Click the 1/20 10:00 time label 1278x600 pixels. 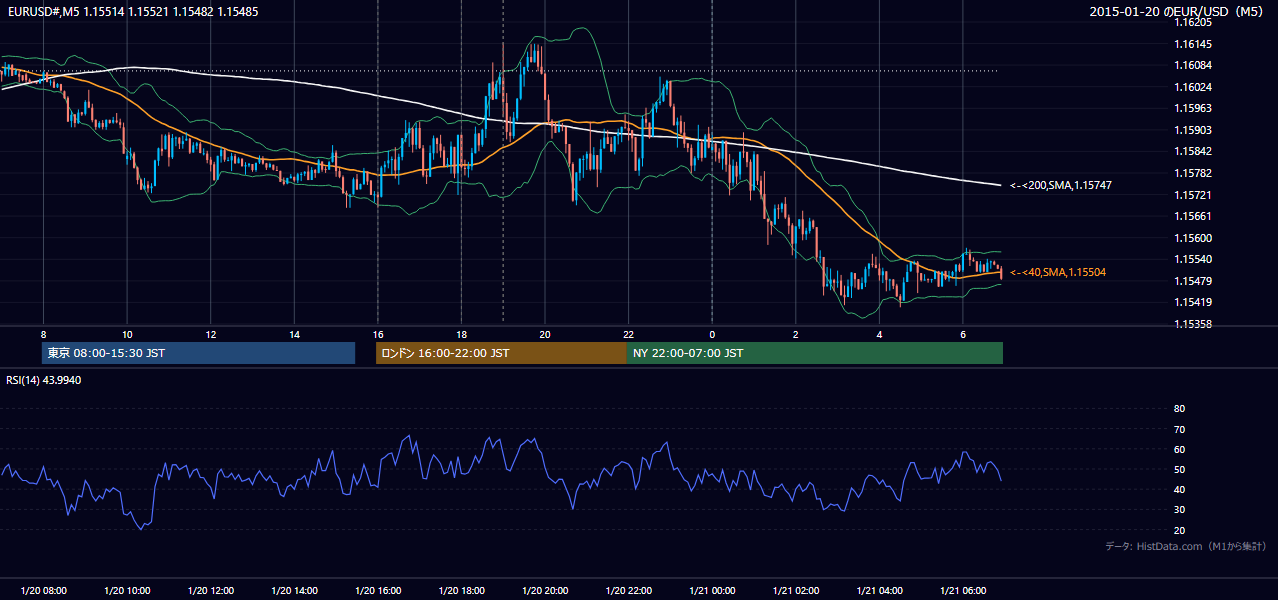coord(127,590)
